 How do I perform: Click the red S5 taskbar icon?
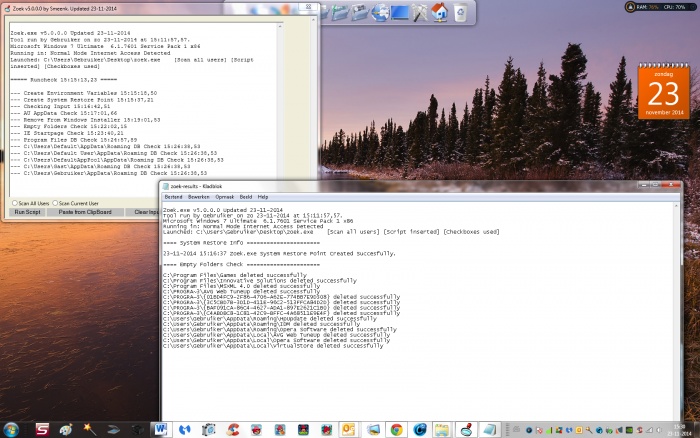[x=43, y=428]
